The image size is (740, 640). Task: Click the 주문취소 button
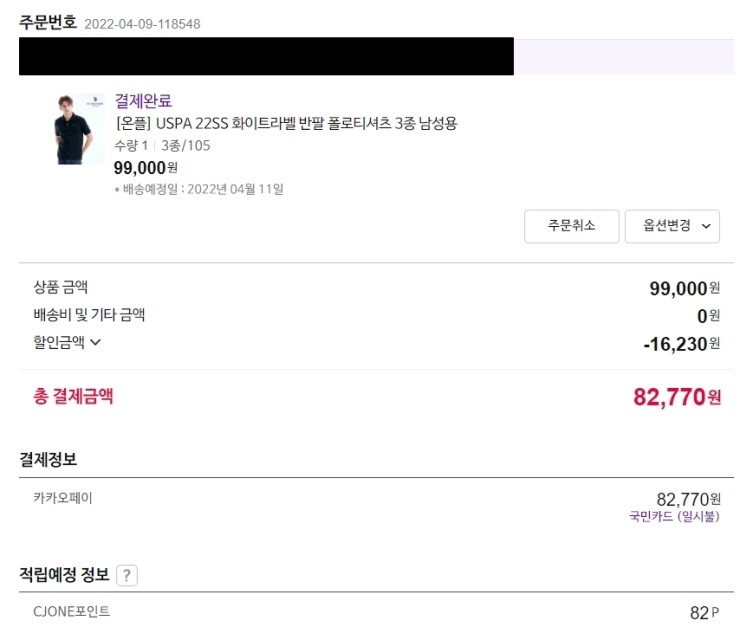(x=571, y=226)
